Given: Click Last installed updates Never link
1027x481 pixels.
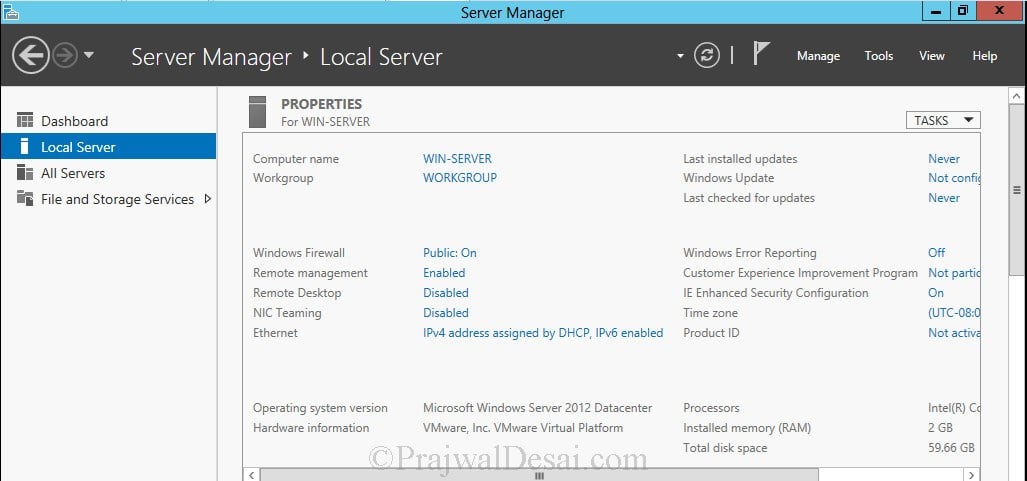Looking at the screenshot, I should [944, 159].
